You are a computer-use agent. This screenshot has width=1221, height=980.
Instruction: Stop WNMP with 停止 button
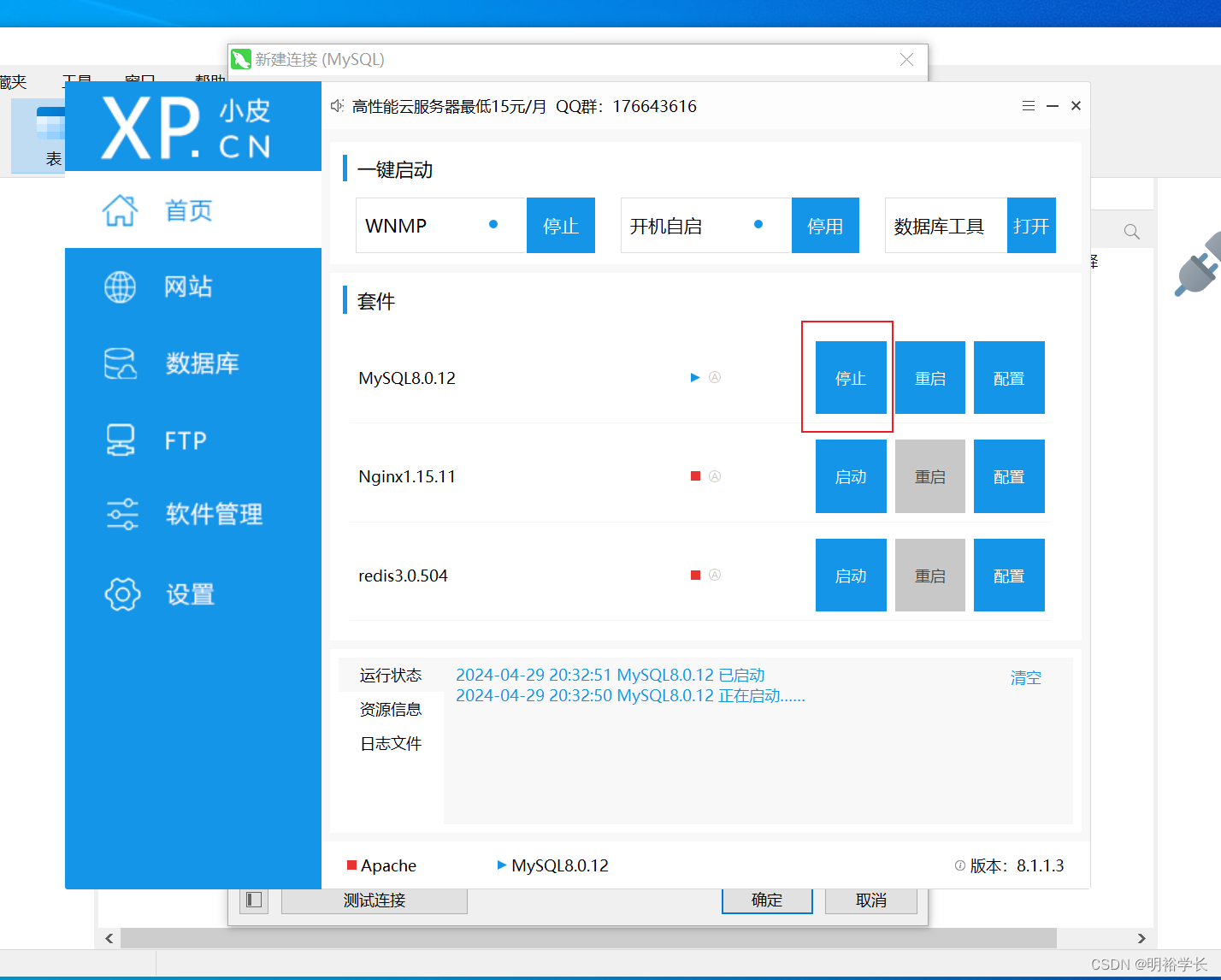561,226
